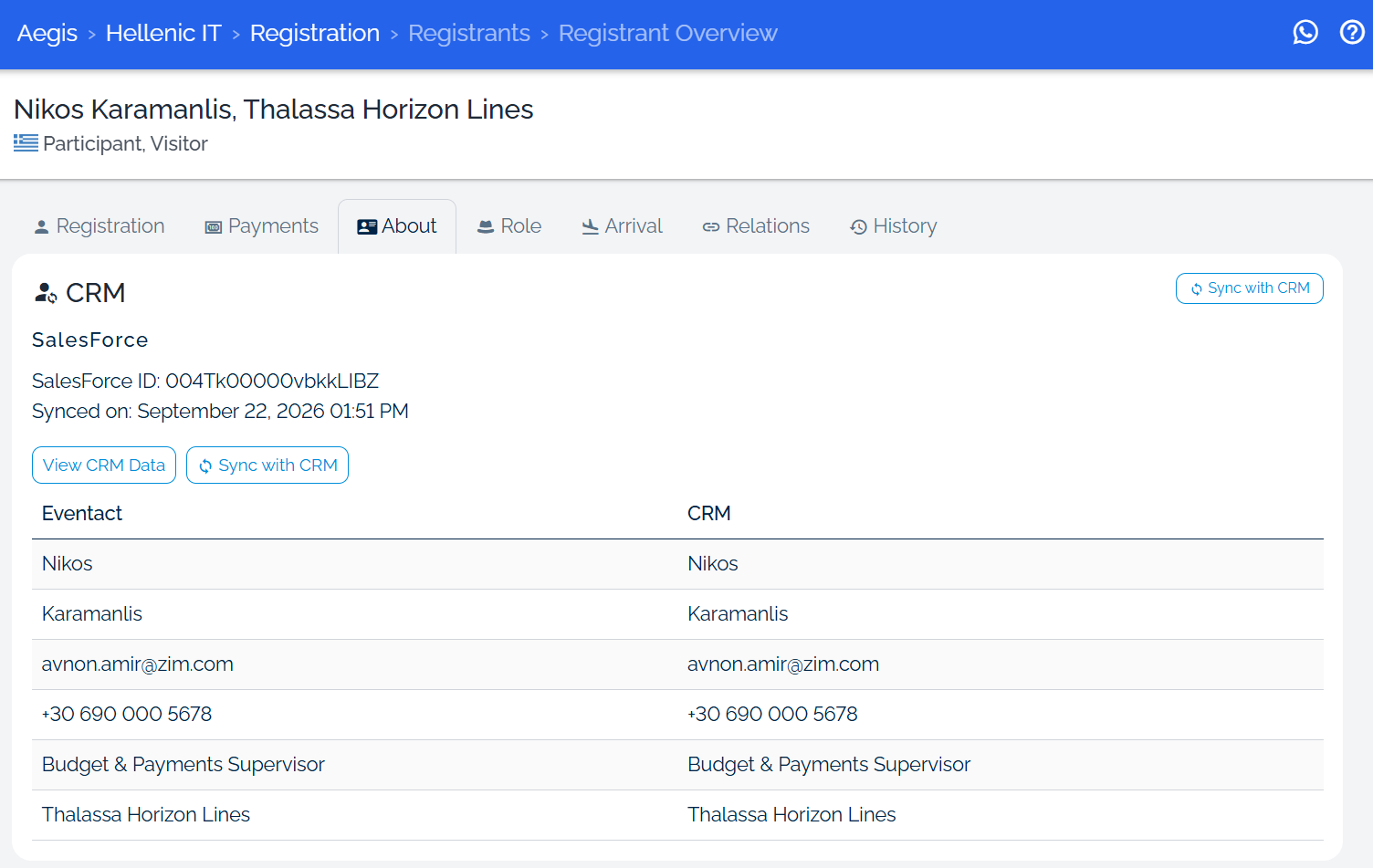Click CRM Thalassa Horizon Lines cell

click(x=1001, y=815)
